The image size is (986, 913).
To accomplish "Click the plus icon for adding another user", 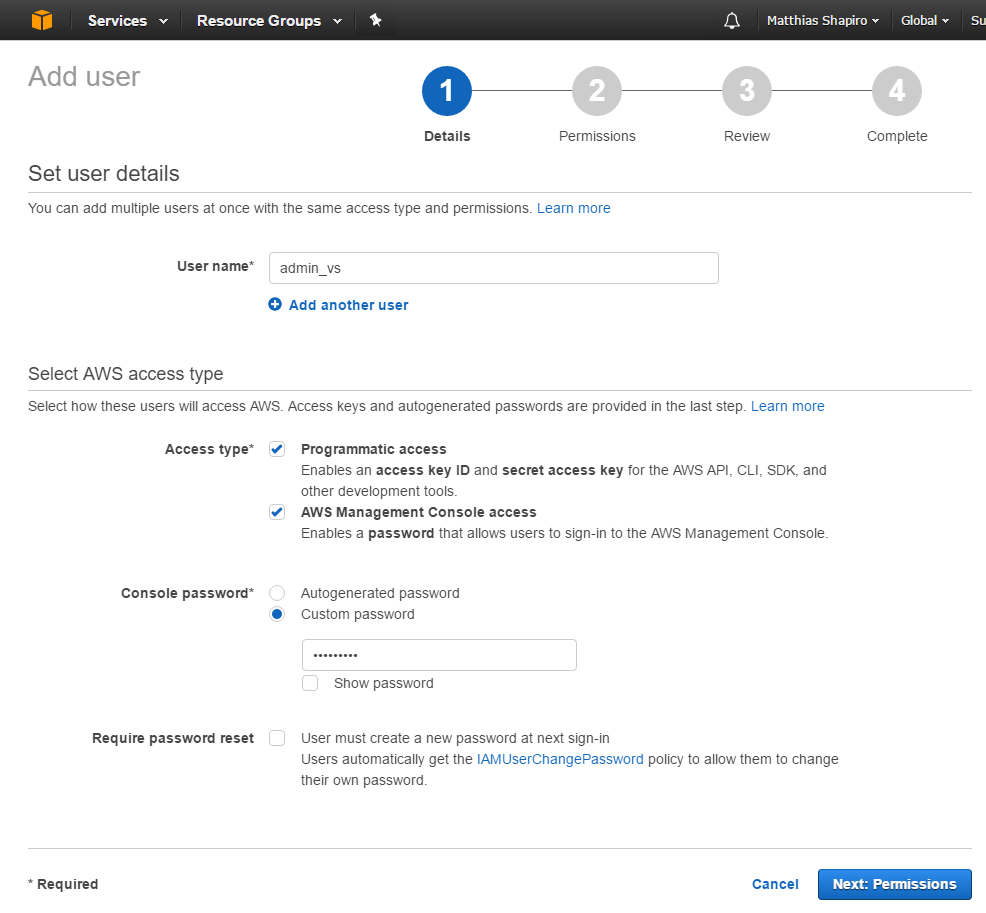I will tap(275, 305).
